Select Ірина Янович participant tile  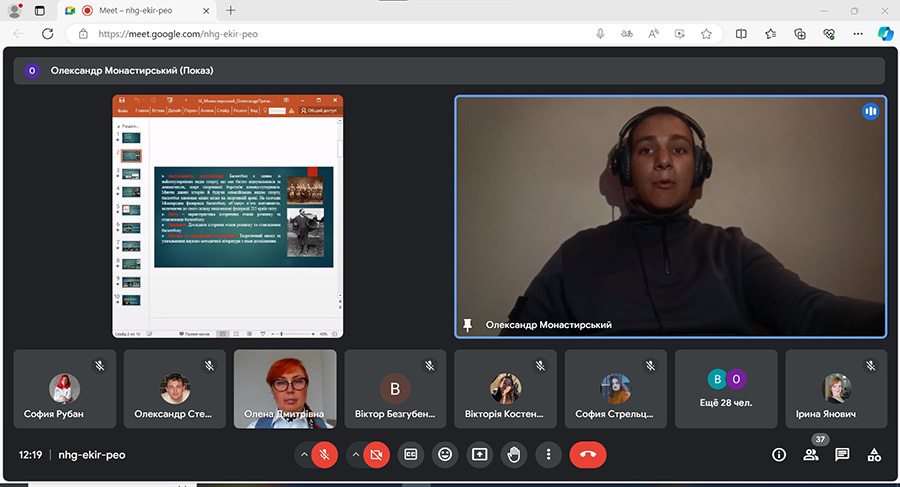pyautogui.click(x=836, y=389)
